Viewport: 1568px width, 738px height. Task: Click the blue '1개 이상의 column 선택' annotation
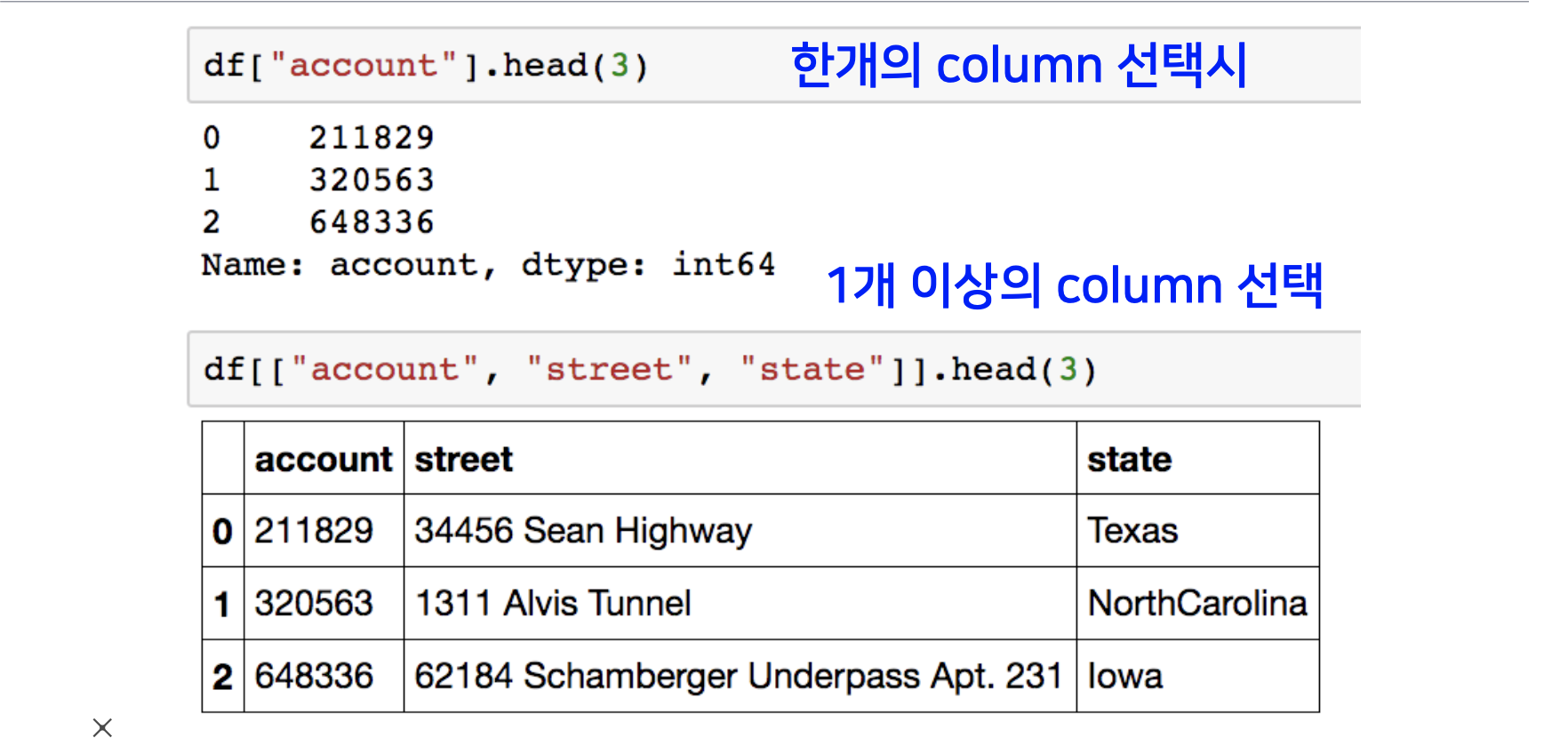point(1075,285)
